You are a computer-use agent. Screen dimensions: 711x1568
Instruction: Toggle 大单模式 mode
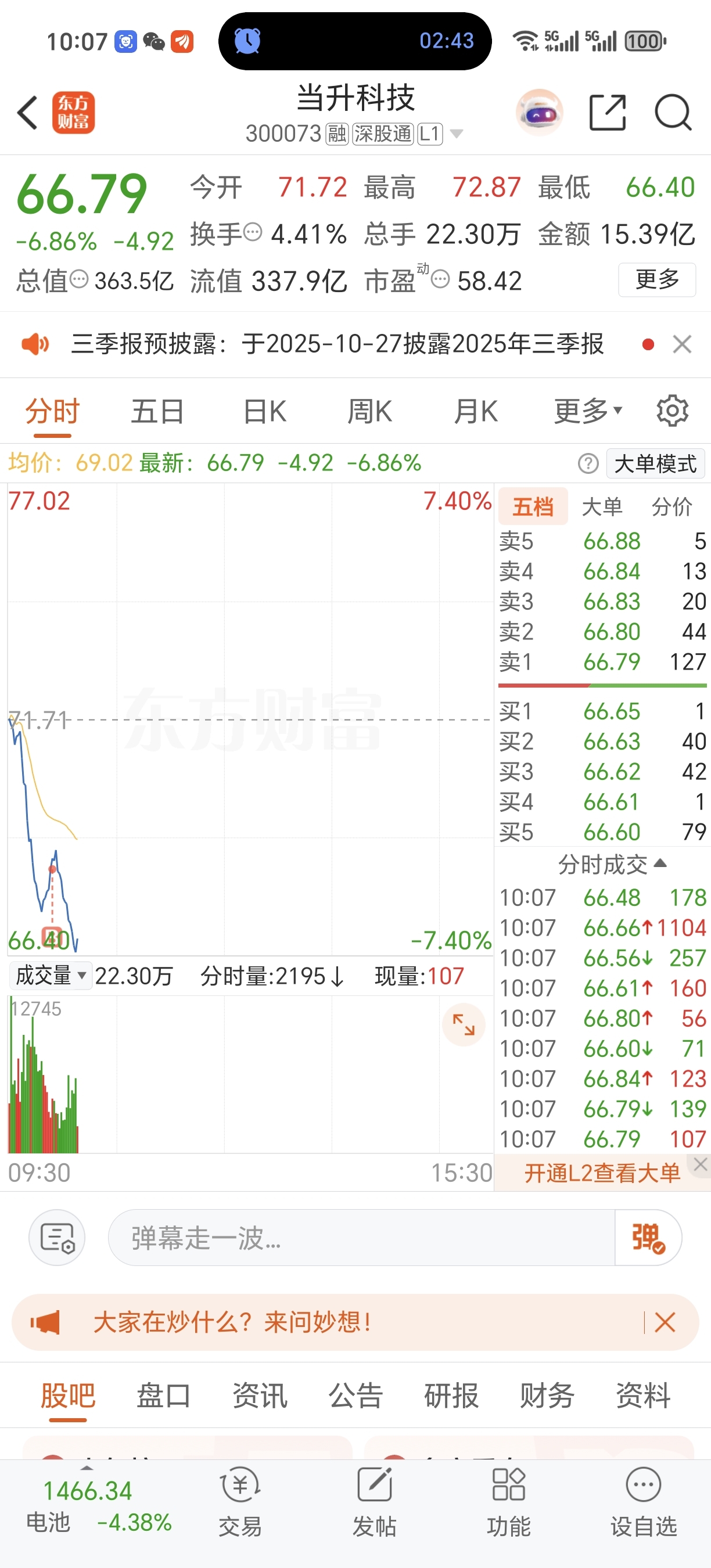[656, 464]
